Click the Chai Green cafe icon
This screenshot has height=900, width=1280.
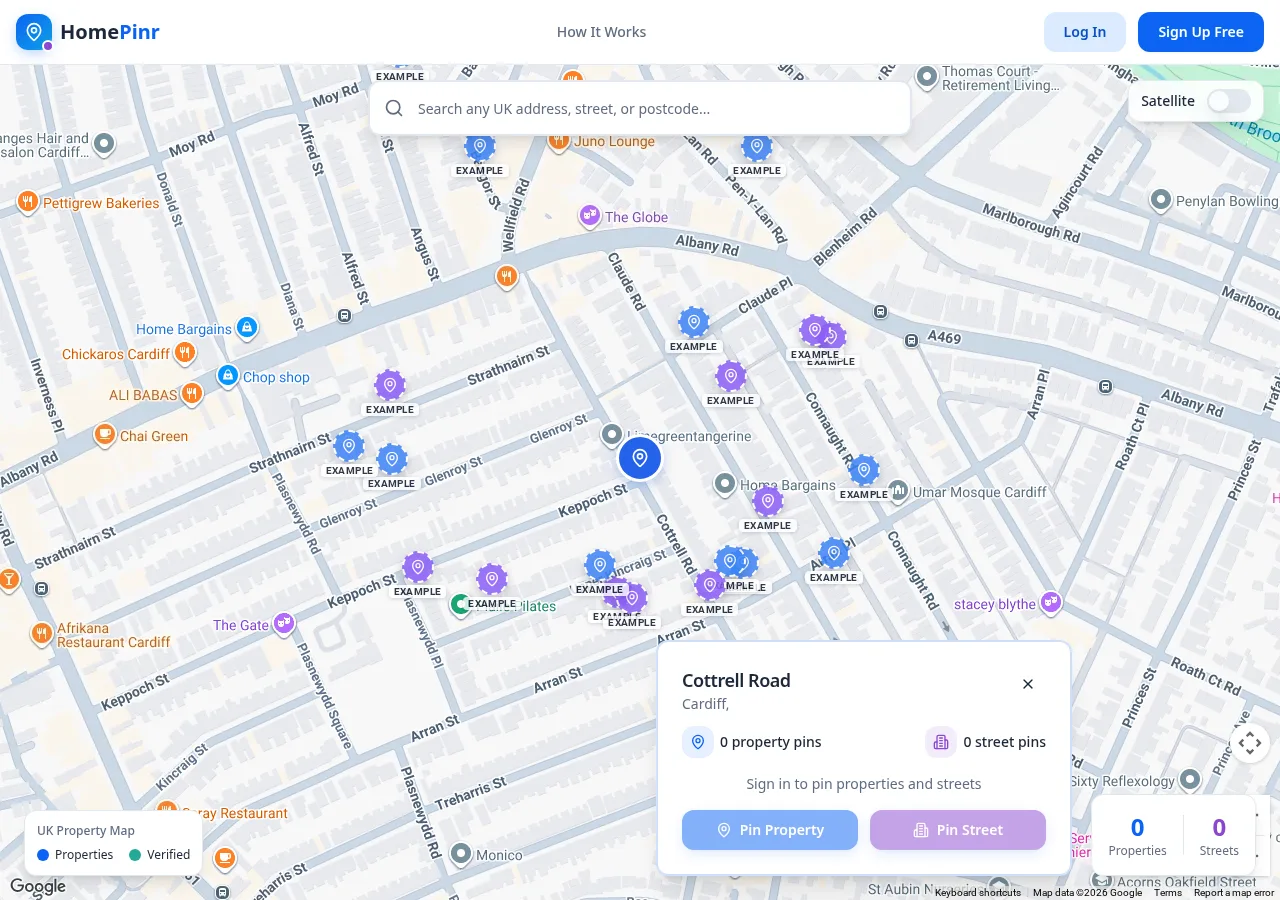tap(105, 435)
